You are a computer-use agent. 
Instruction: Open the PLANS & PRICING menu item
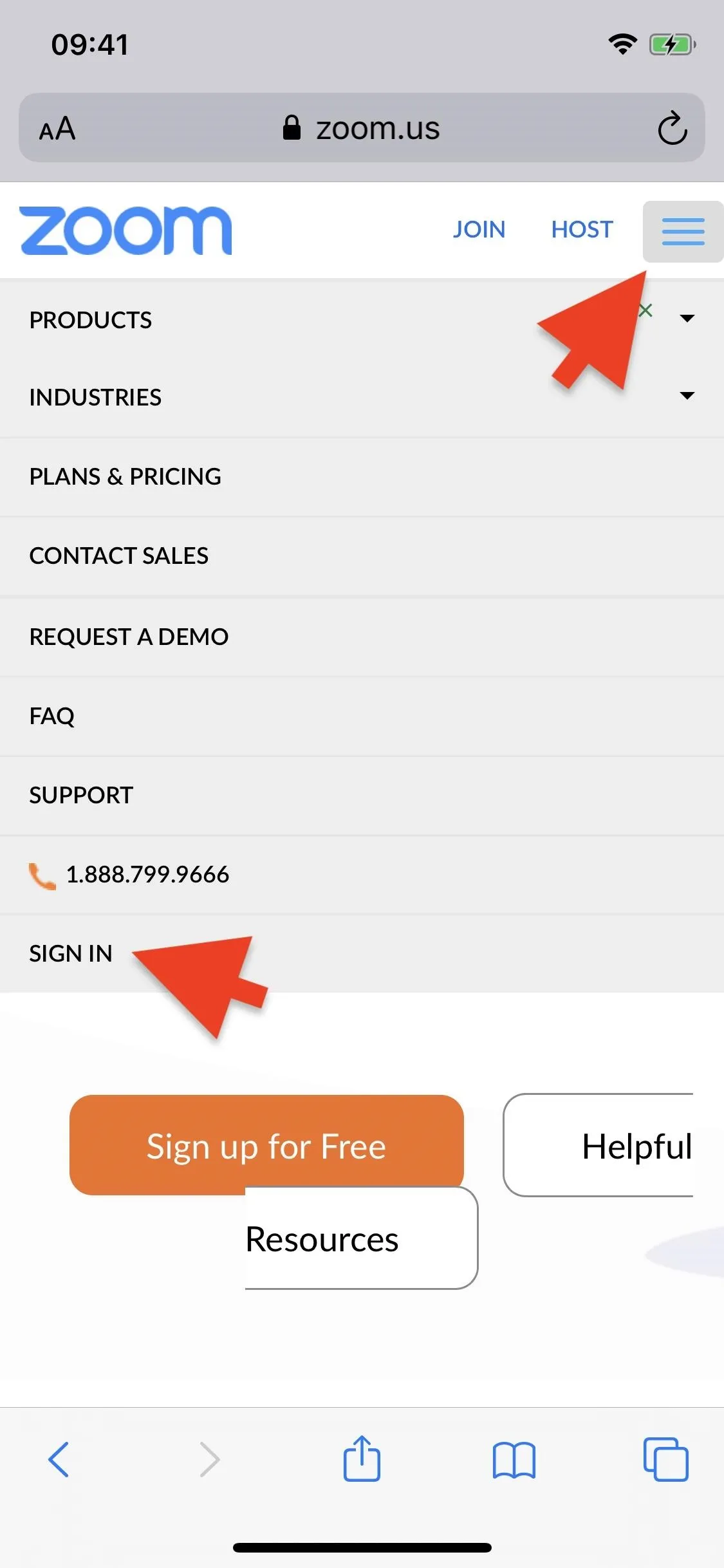point(362,477)
